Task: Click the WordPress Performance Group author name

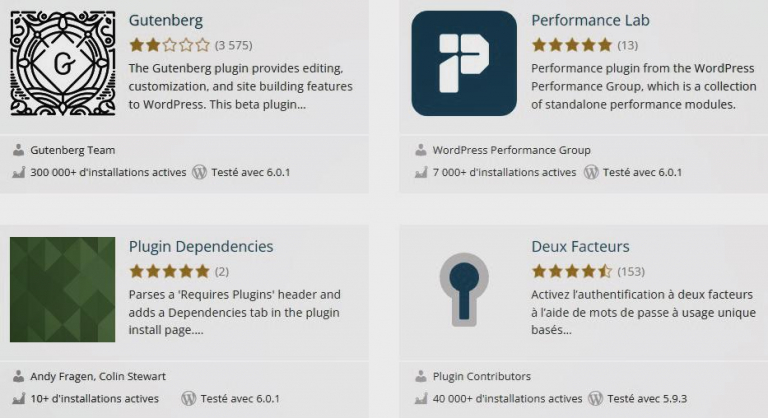Action: (511, 150)
